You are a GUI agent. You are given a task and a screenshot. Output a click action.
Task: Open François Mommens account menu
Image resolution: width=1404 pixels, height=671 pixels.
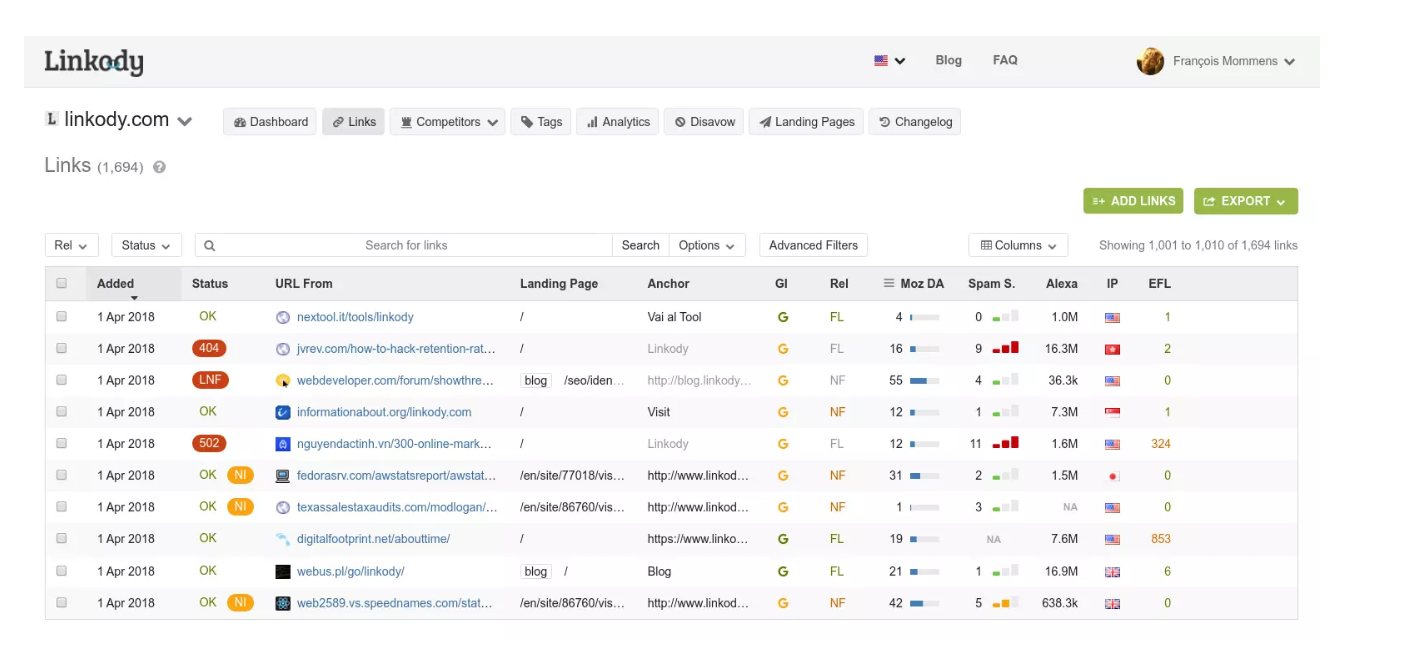1234,61
